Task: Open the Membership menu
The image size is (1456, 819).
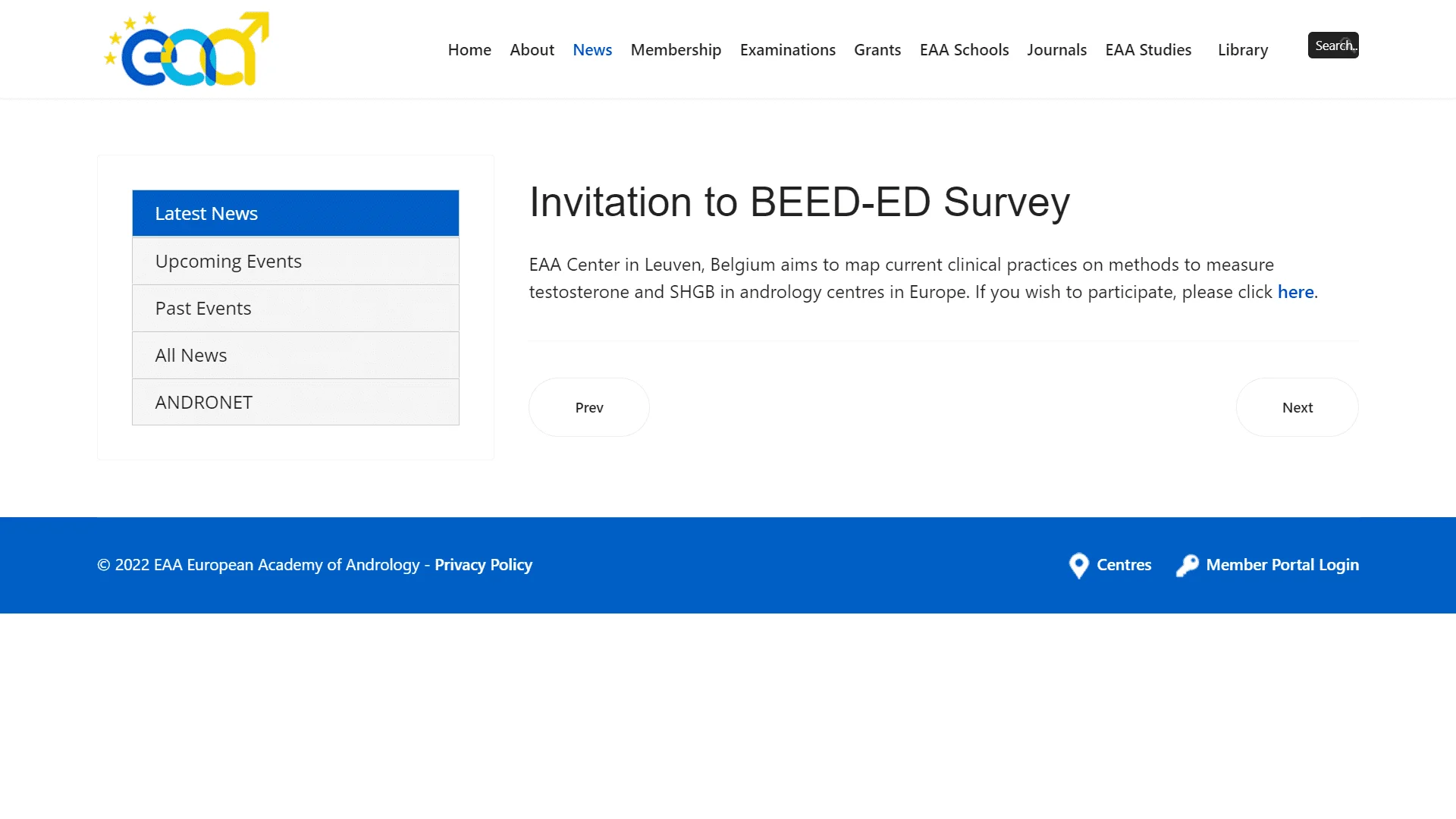Action: (x=676, y=50)
